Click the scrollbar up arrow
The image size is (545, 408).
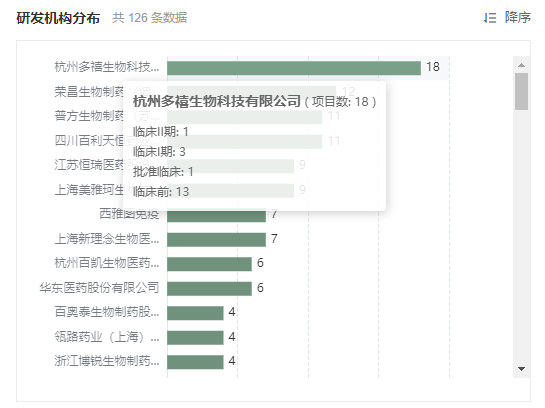click(521, 65)
